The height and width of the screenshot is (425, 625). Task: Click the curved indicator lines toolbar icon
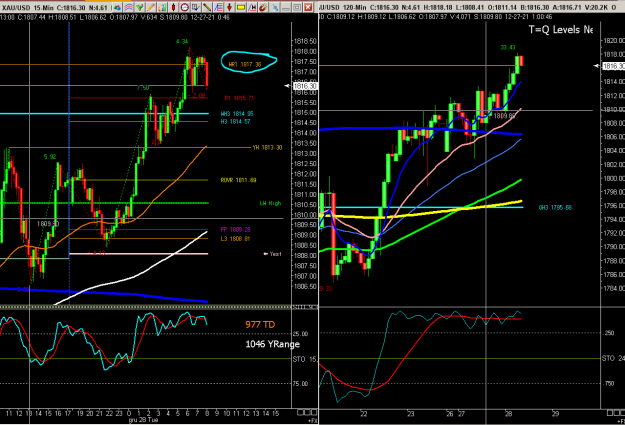(x=128, y=7)
